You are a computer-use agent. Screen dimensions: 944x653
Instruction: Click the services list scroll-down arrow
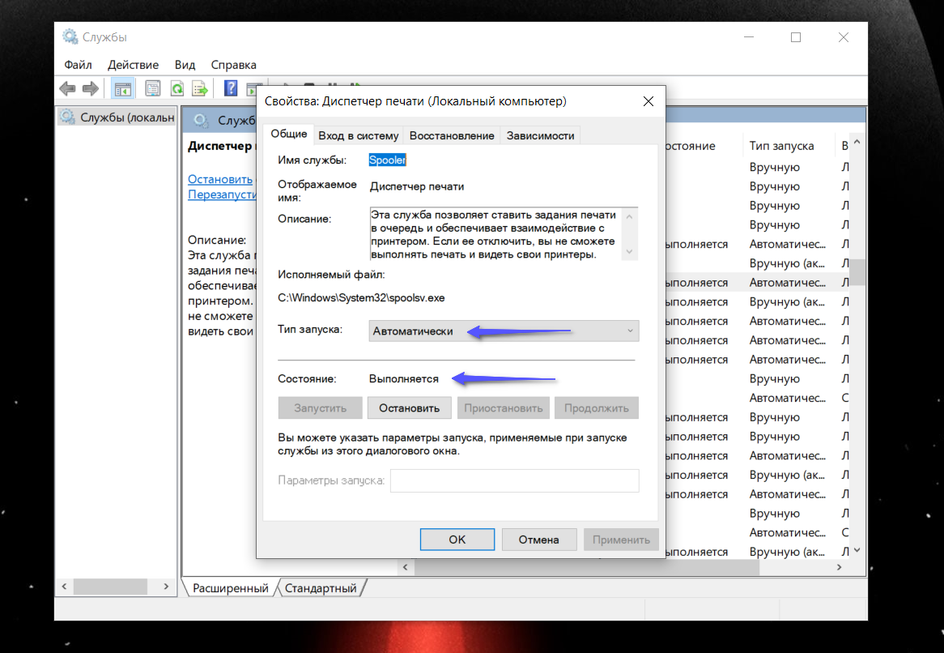[857, 550]
